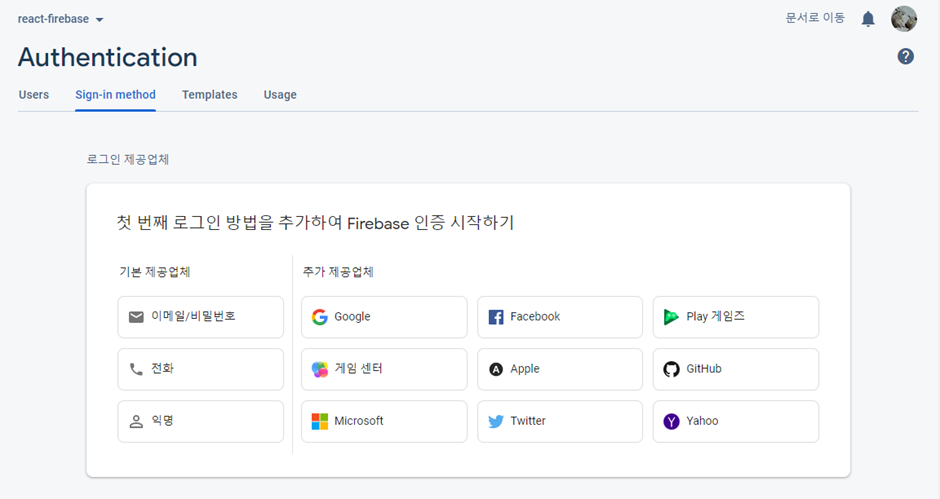The height and width of the screenshot is (499, 940).
Task: Click the 로그인 제공업체 section label
Action: point(128,160)
